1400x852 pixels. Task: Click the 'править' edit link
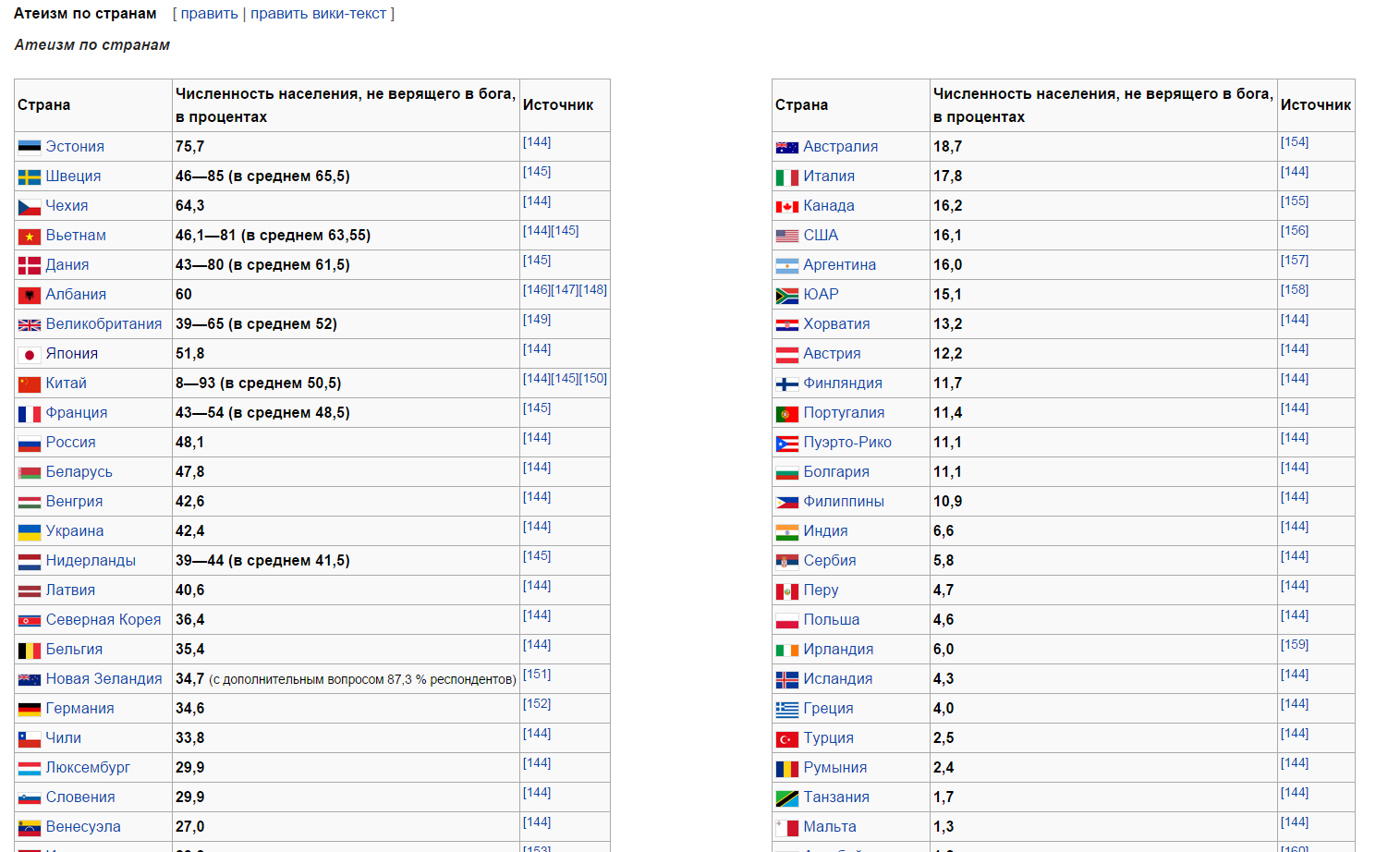(x=209, y=14)
